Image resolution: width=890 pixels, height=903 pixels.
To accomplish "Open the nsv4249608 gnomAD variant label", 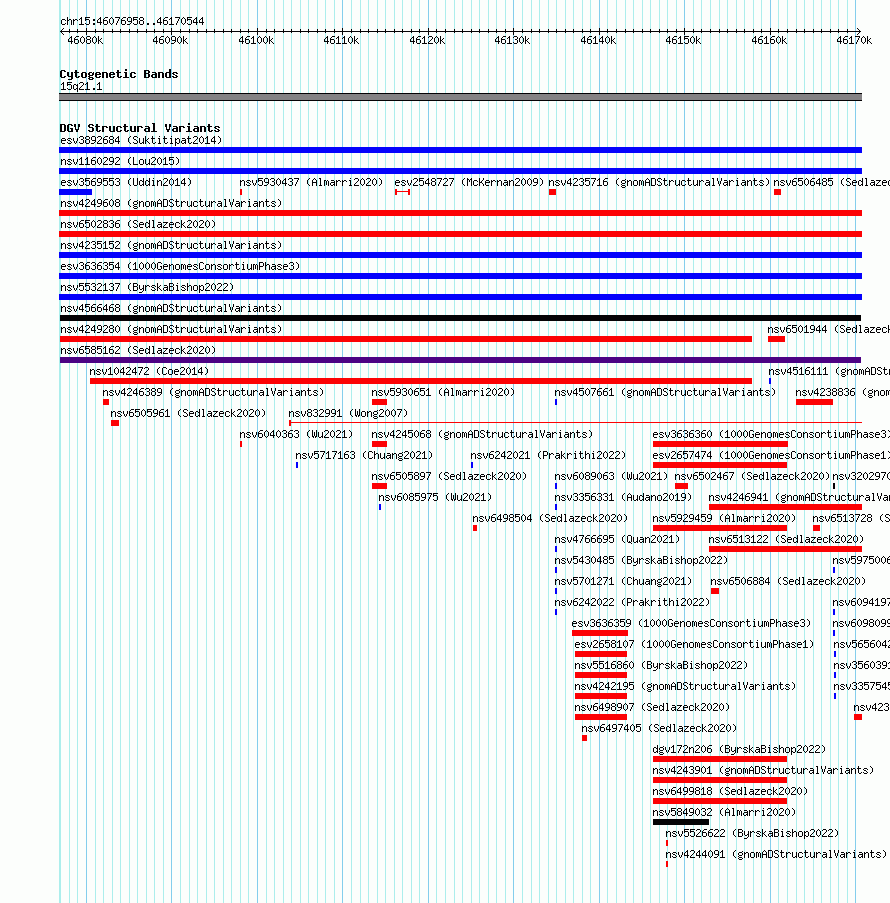I will (x=171, y=203).
